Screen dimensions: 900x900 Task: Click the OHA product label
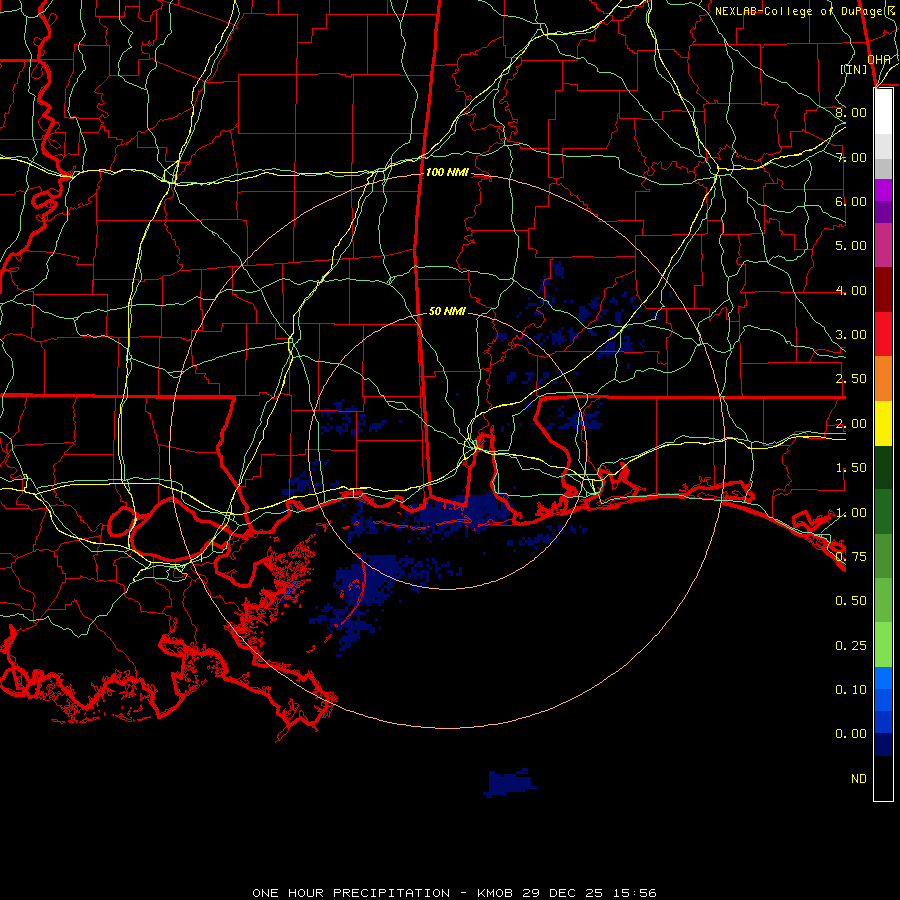coord(879,60)
